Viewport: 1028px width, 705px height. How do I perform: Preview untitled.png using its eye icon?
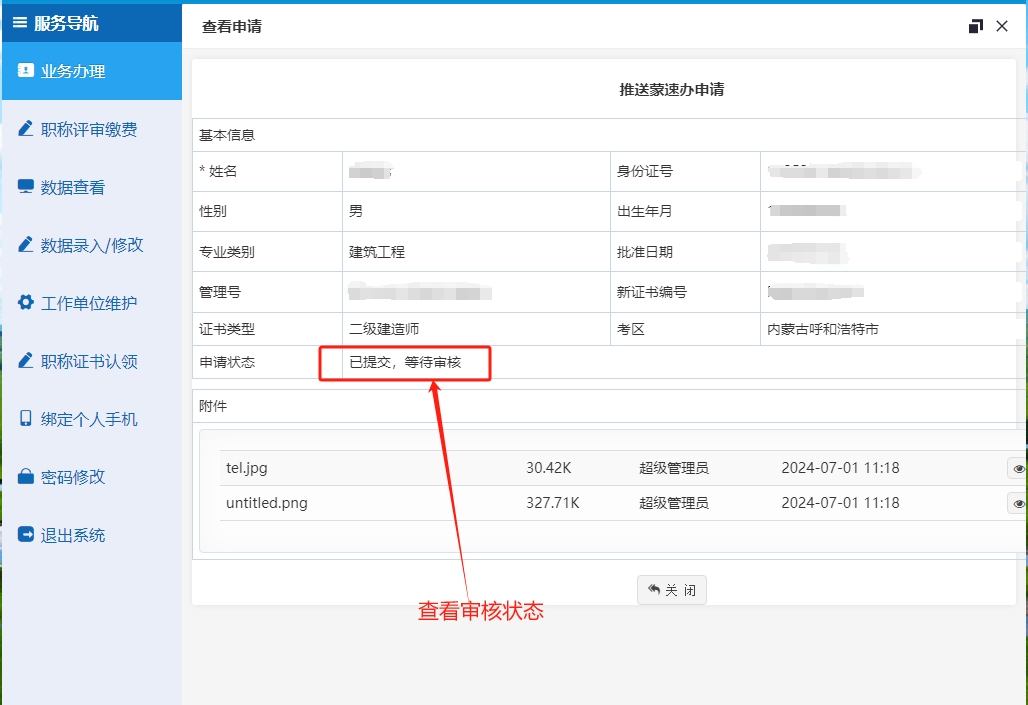coord(1018,503)
